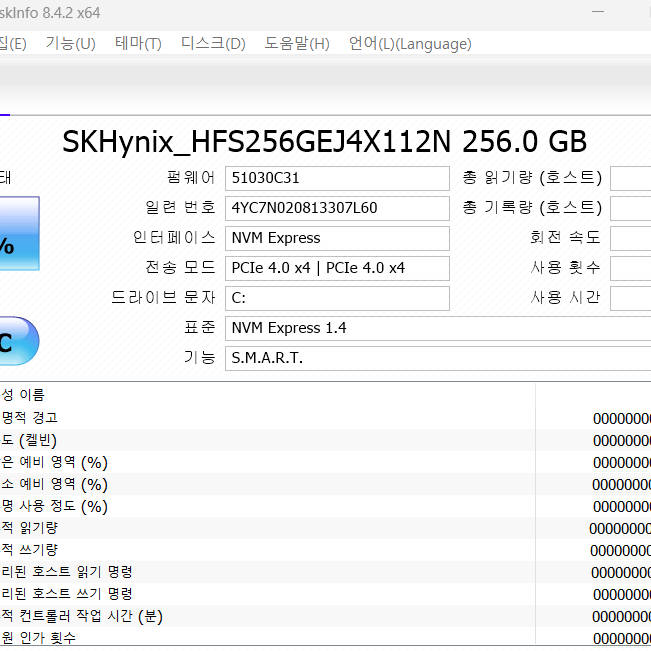Click the drive letter field C:

coord(337,298)
